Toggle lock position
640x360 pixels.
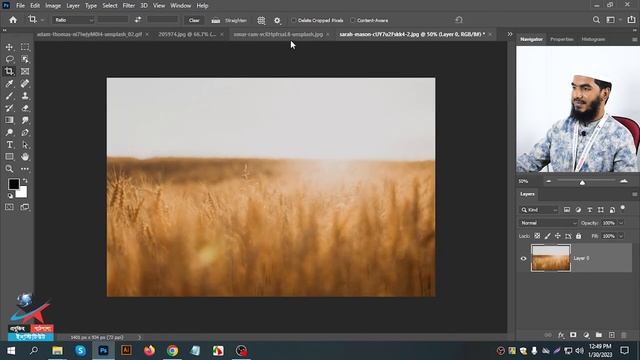pos(558,236)
